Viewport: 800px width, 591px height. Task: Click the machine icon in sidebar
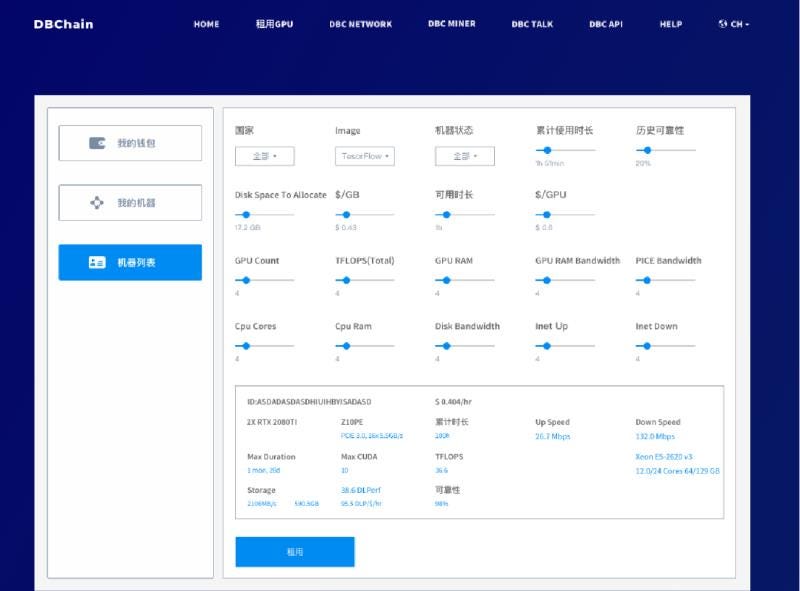(97, 203)
